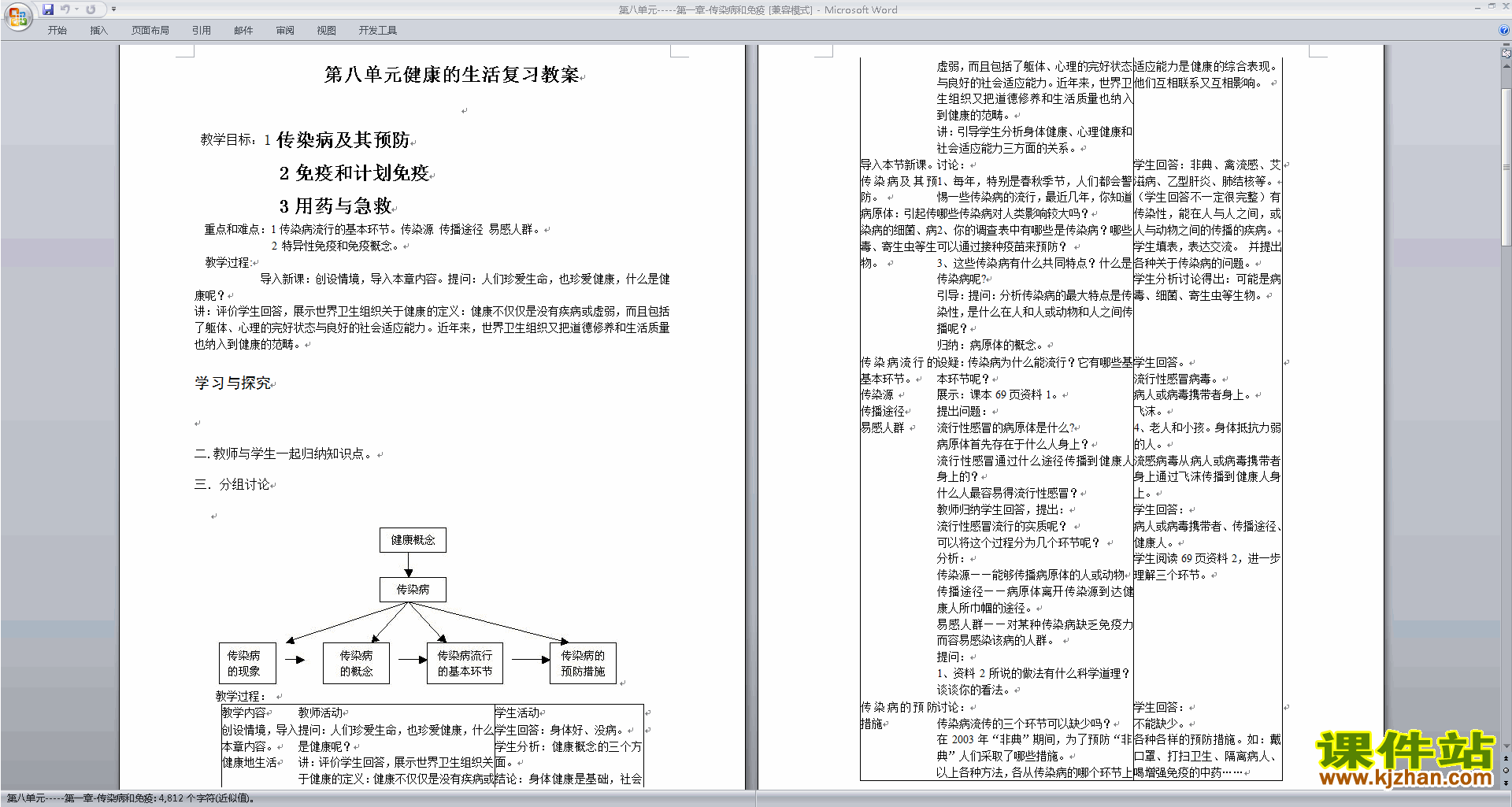The image size is (1512, 807).
Task: Click the scroll-down arrow on vertical scrollbar
Action: 1506,745
